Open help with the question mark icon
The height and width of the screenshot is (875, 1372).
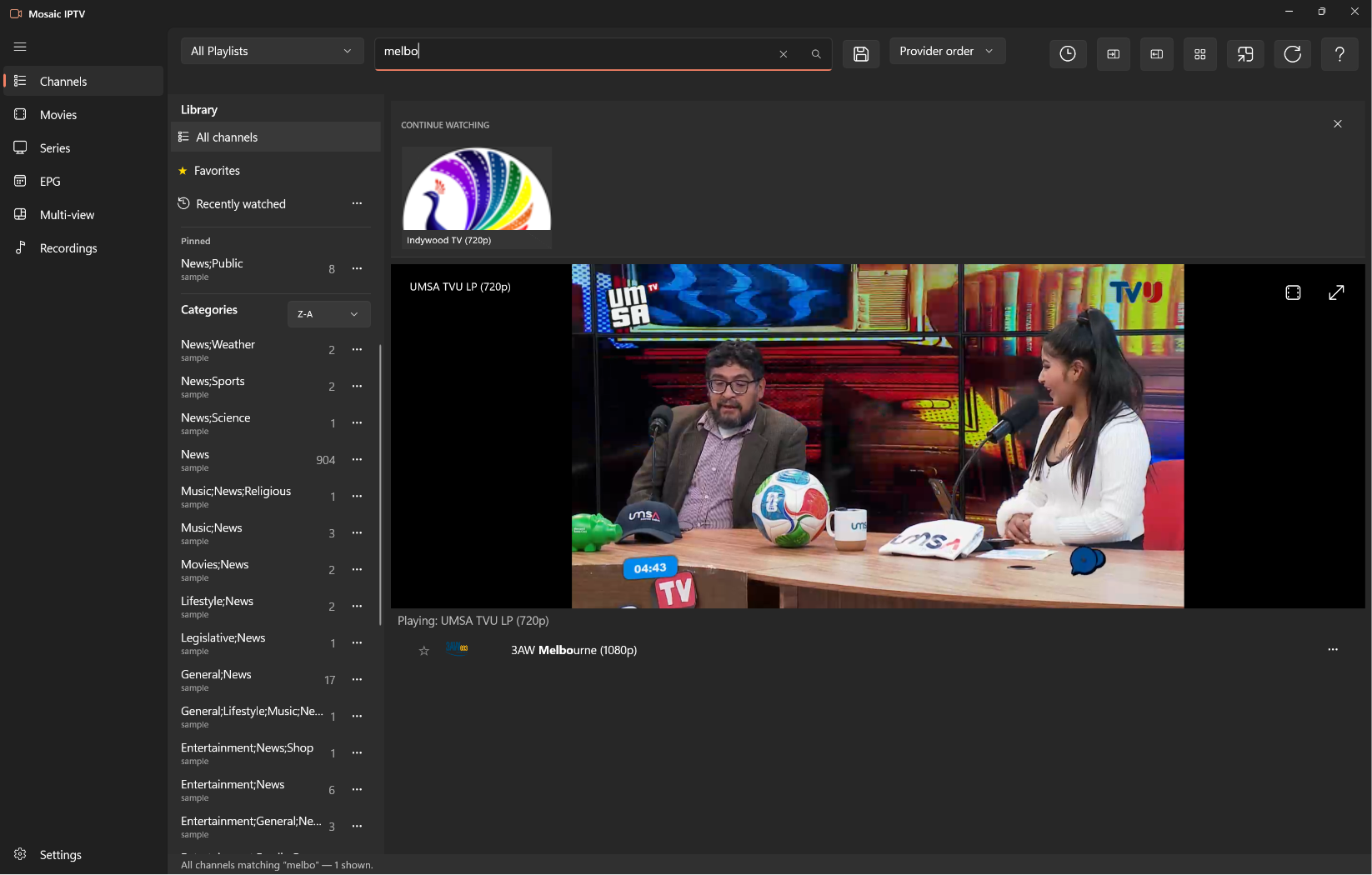click(1339, 54)
